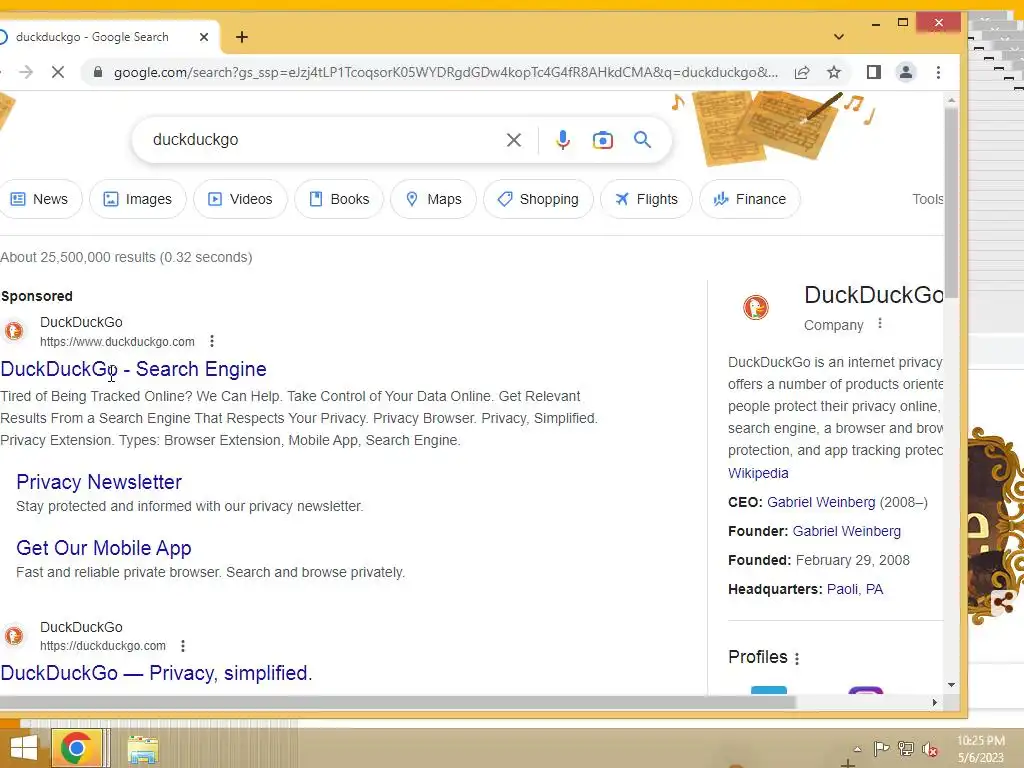Open File Explorer from the taskbar
The width and height of the screenshot is (1024, 768).
click(142, 750)
